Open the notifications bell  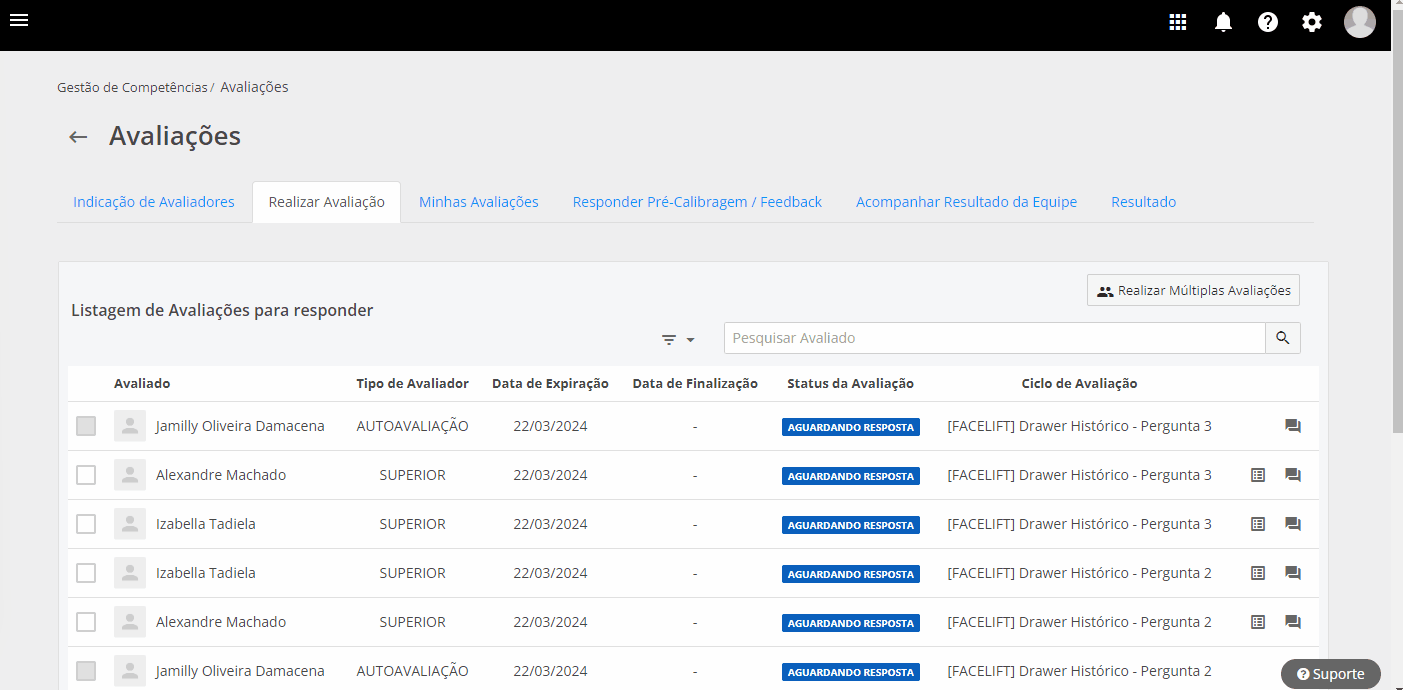click(1223, 22)
